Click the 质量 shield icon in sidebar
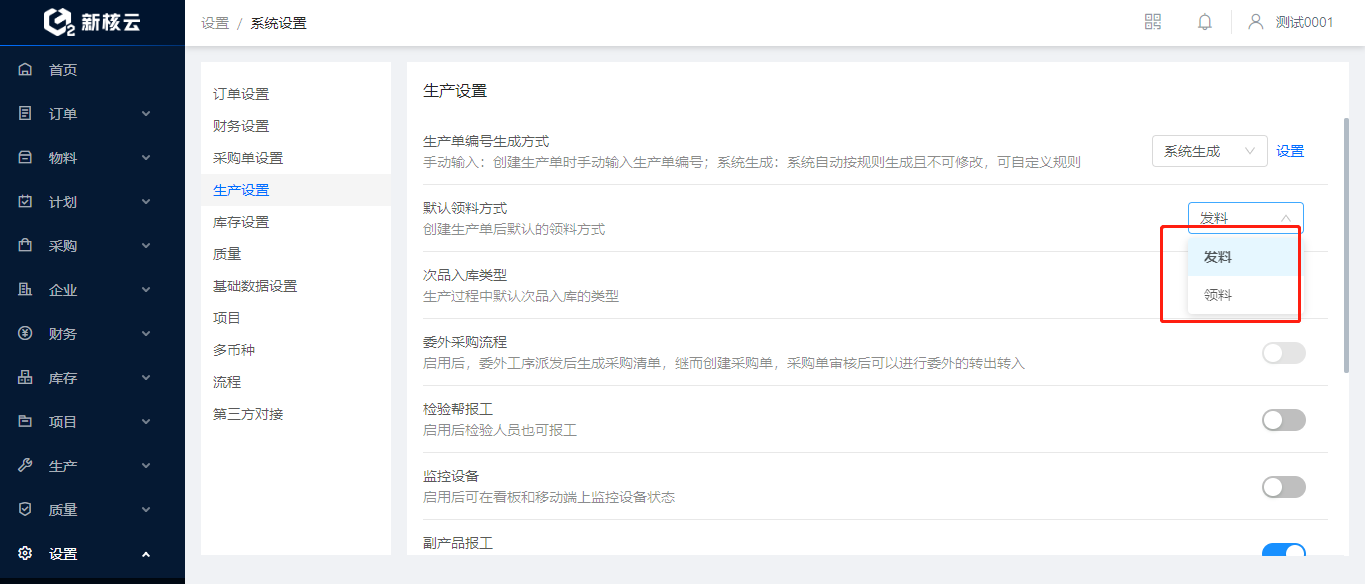The image size is (1365, 584). point(26,510)
